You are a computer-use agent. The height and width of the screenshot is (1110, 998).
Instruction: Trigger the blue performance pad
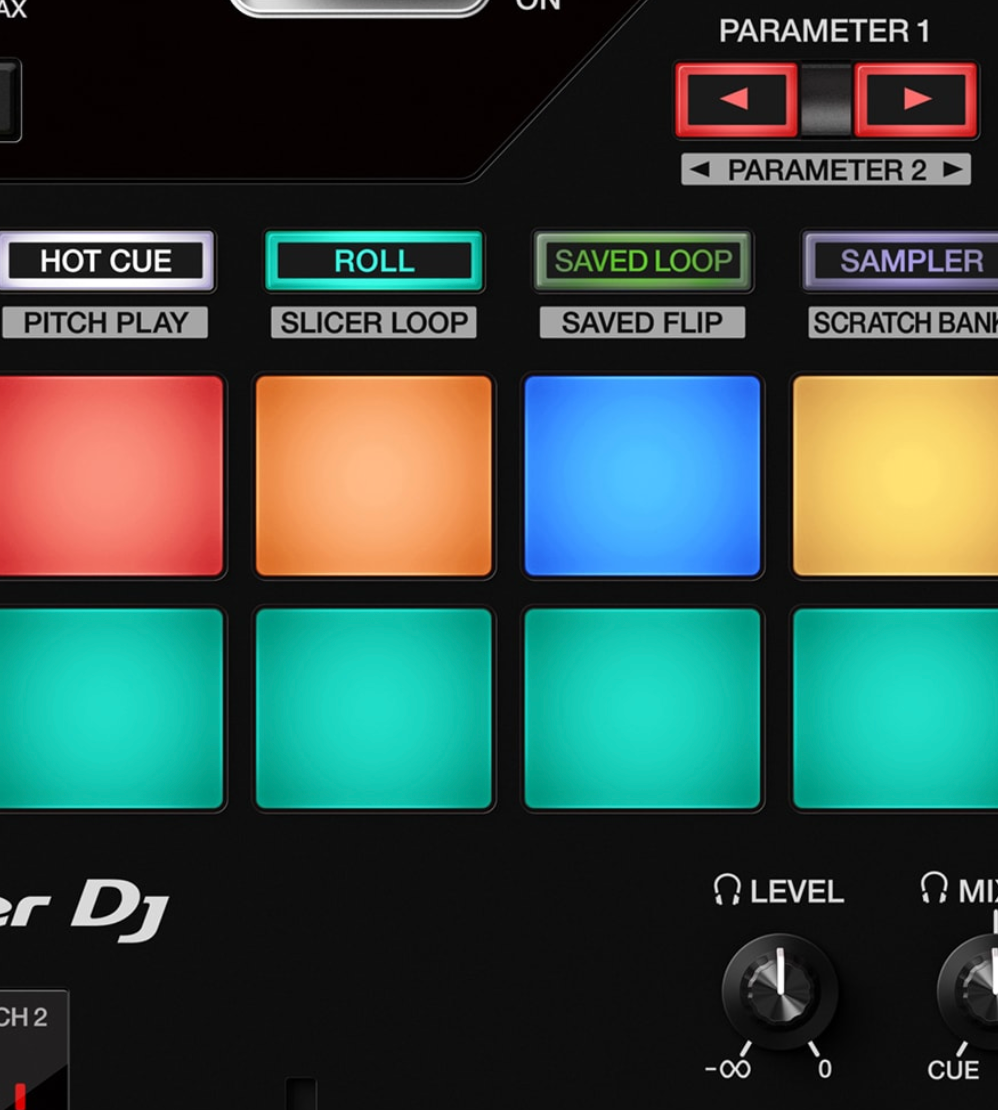[643, 476]
